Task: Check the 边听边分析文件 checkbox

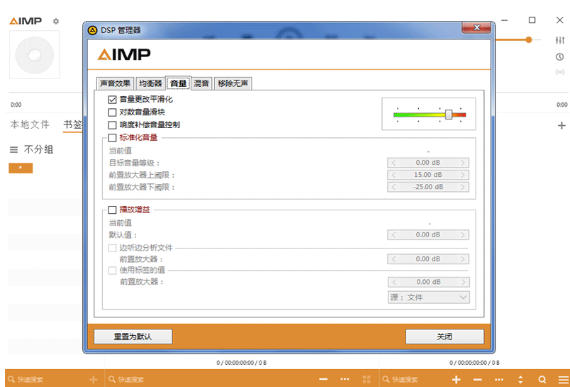Action: pyautogui.click(x=112, y=248)
